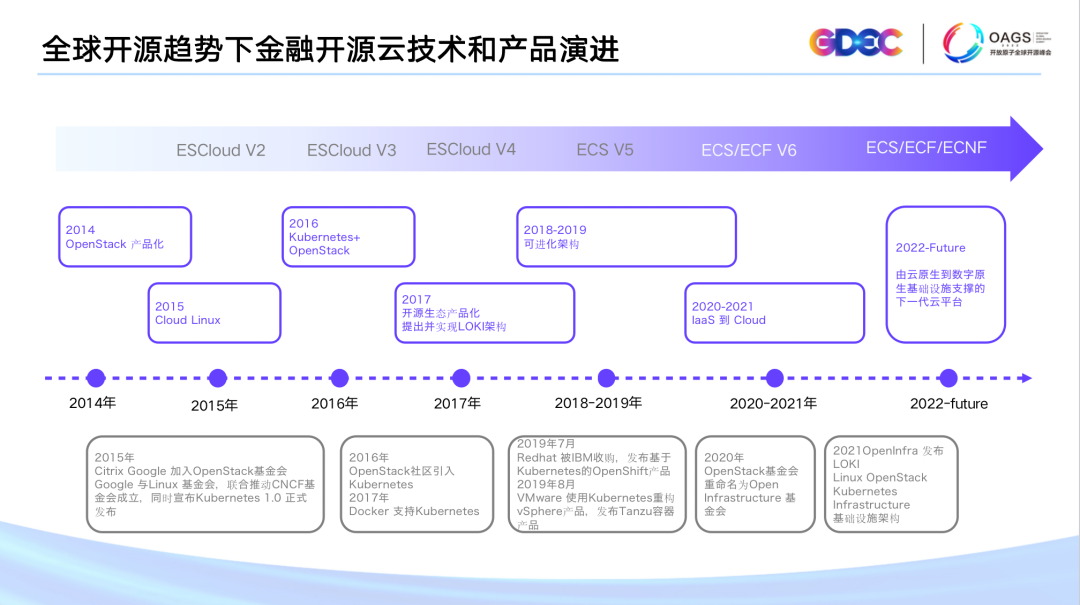Viewport: 1080px width, 605px height.
Task: Click the timeline dot for 2014年
Action: [96, 378]
